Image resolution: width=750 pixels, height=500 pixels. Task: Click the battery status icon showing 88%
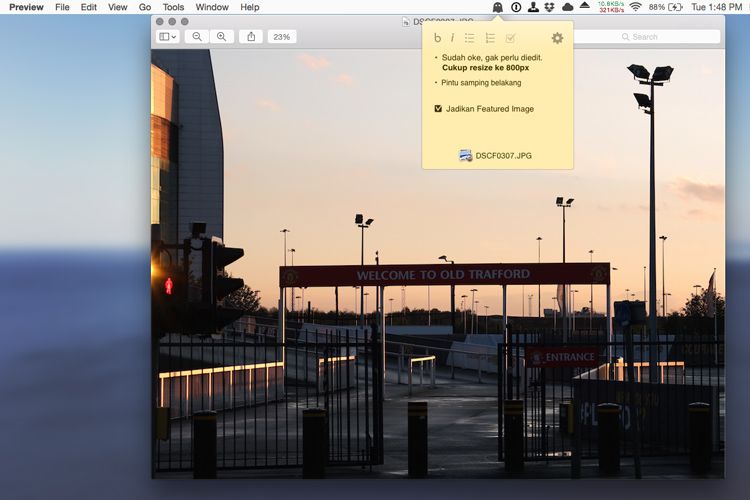tap(666, 7)
